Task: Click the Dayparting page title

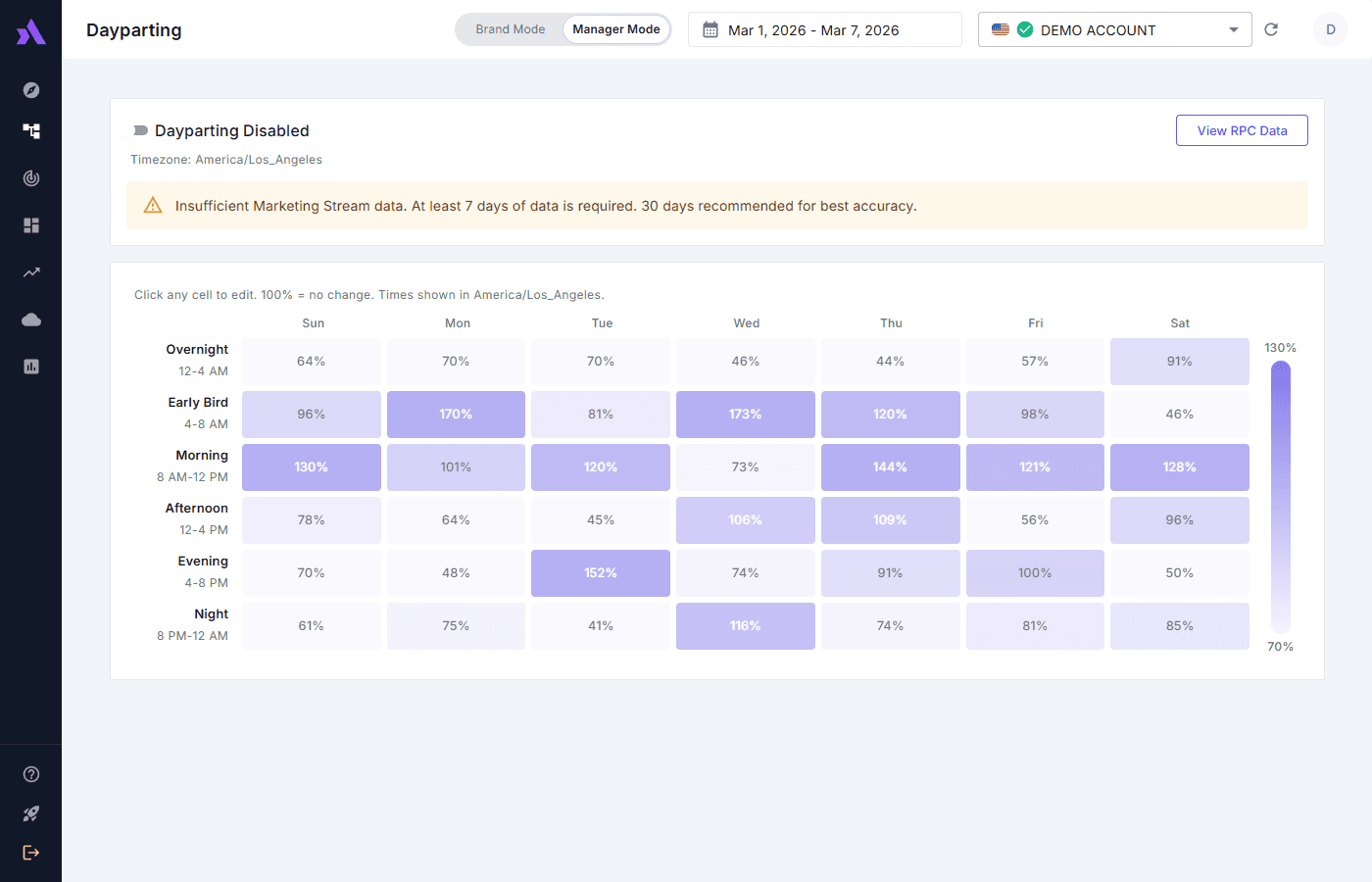Action: point(134,30)
